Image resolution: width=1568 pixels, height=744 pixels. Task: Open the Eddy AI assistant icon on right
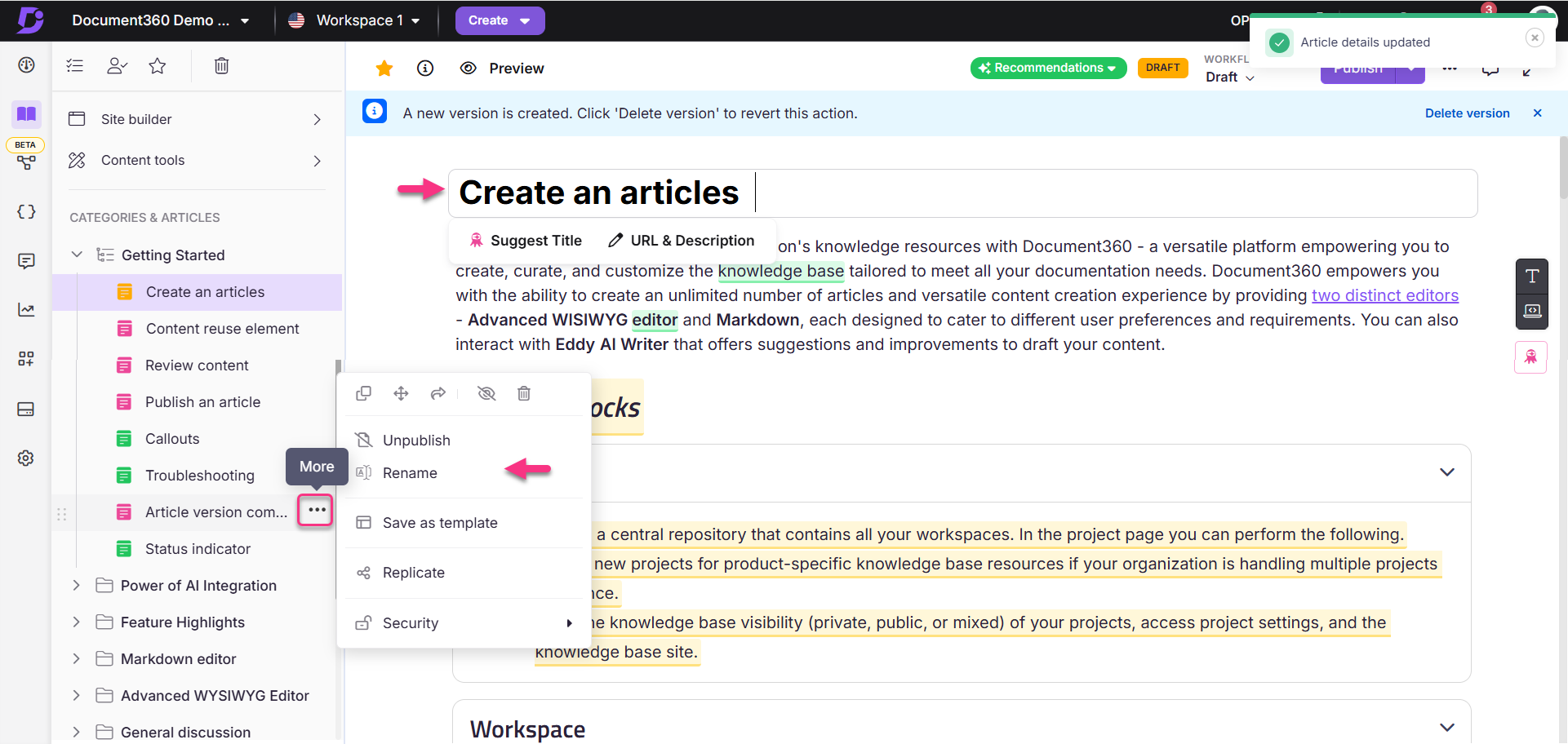(x=1531, y=356)
